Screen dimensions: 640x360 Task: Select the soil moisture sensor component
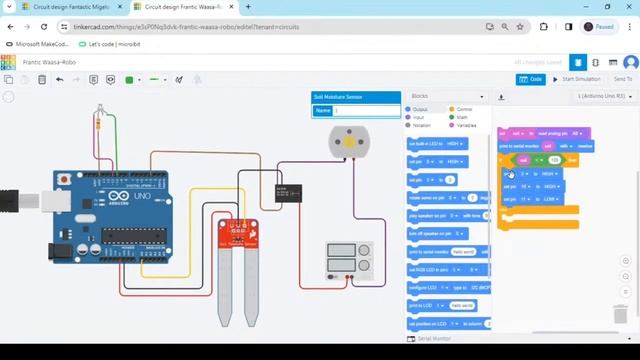point(238,272)
